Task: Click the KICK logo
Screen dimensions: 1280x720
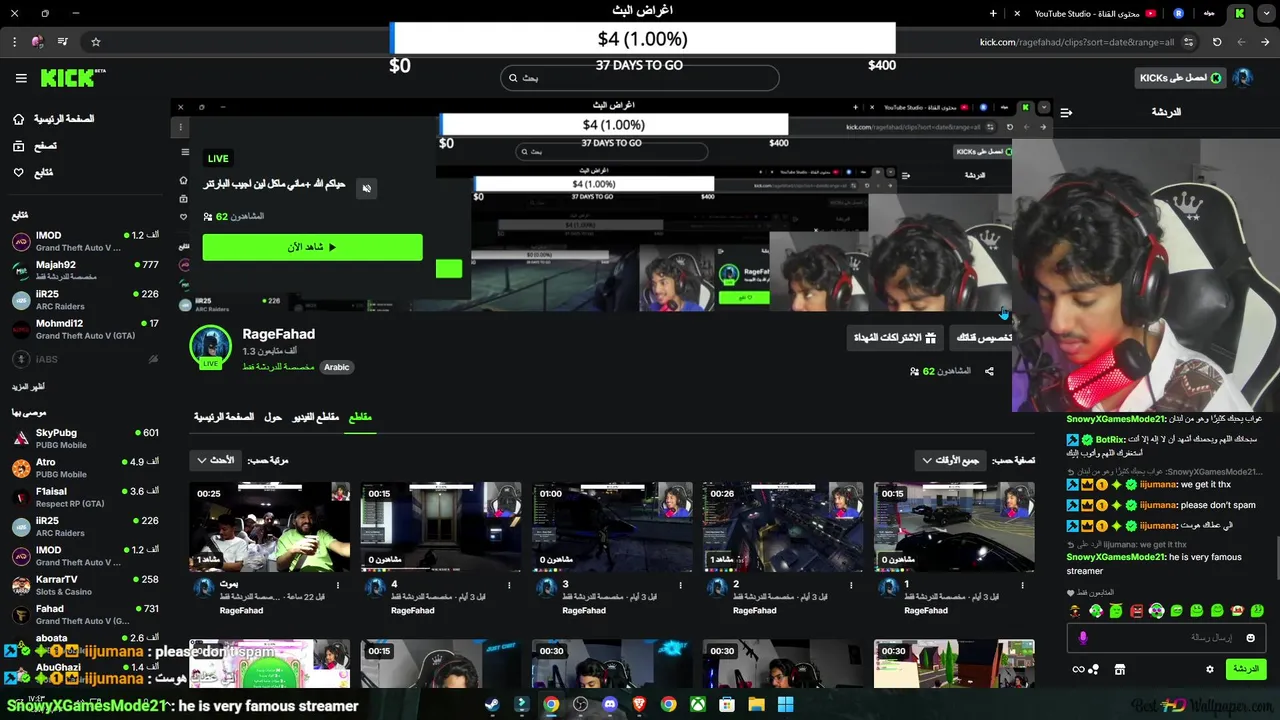Action: pos(73,77)
